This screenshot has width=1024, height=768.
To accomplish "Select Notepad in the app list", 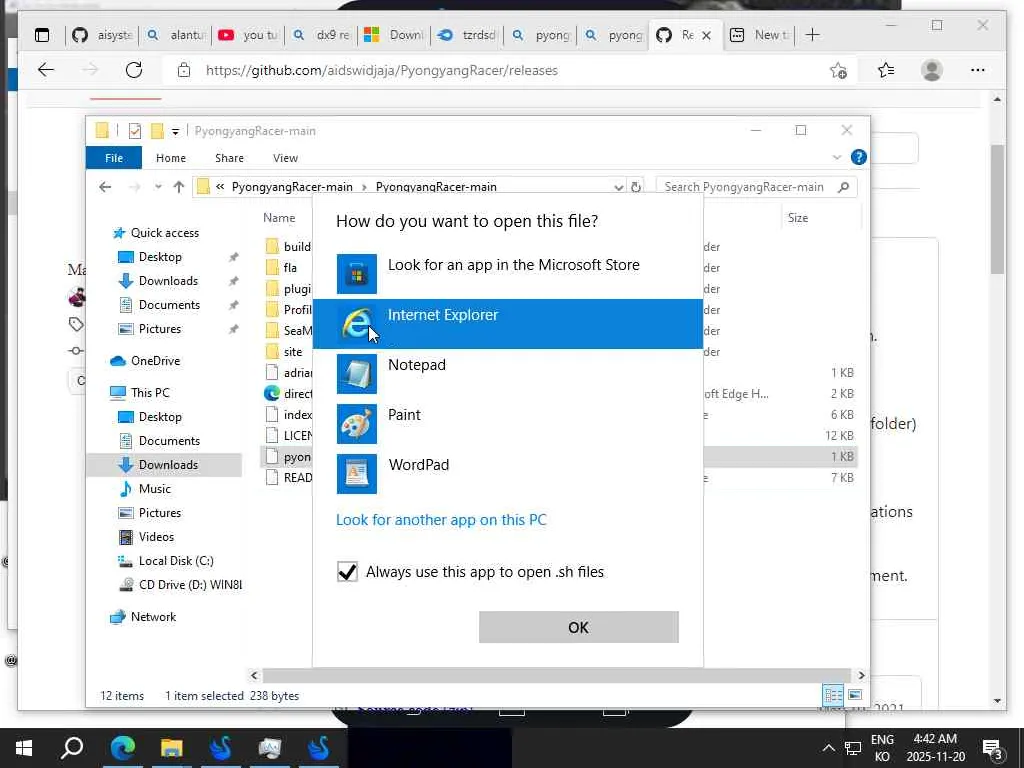I will [x=507, y=374].
